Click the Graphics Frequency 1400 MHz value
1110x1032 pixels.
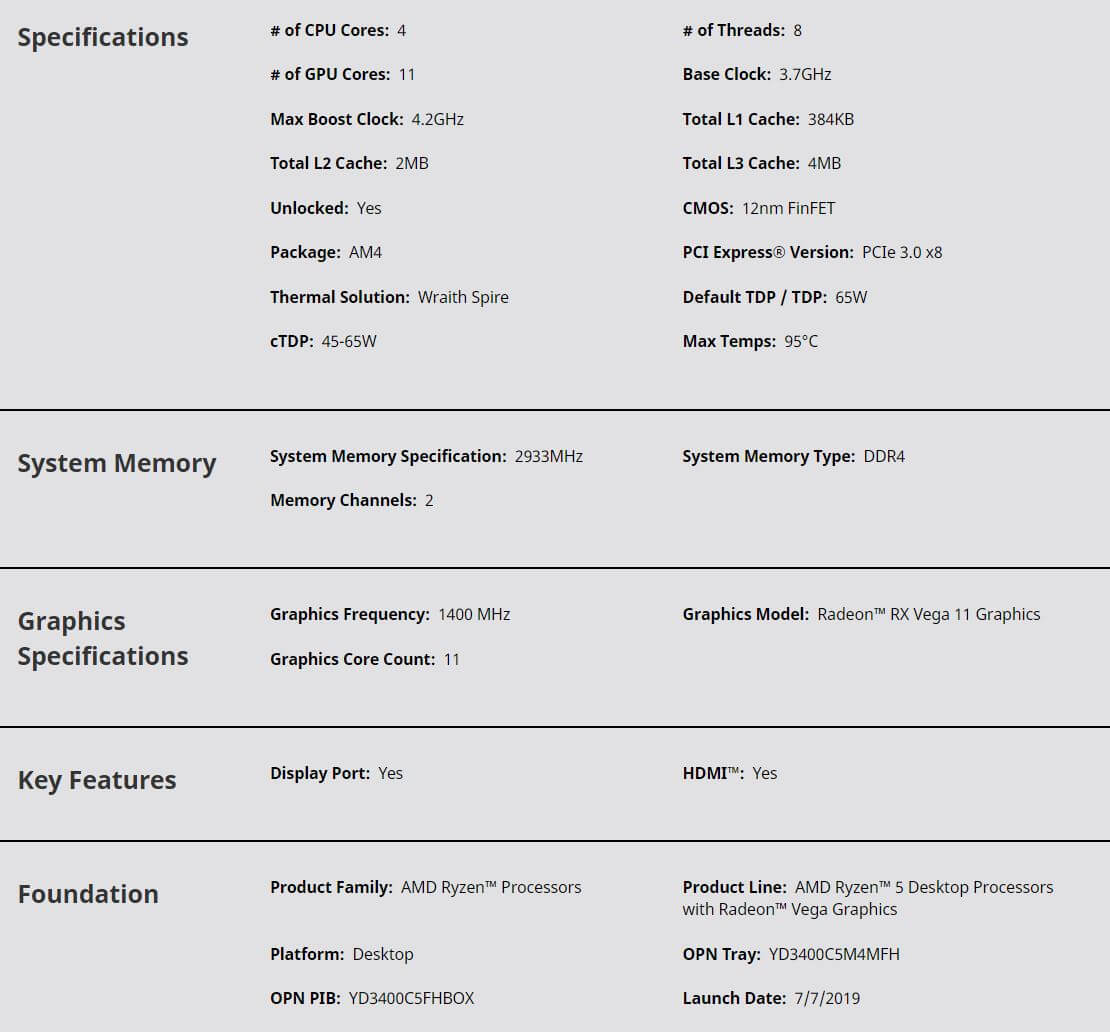tap(474, 614)
